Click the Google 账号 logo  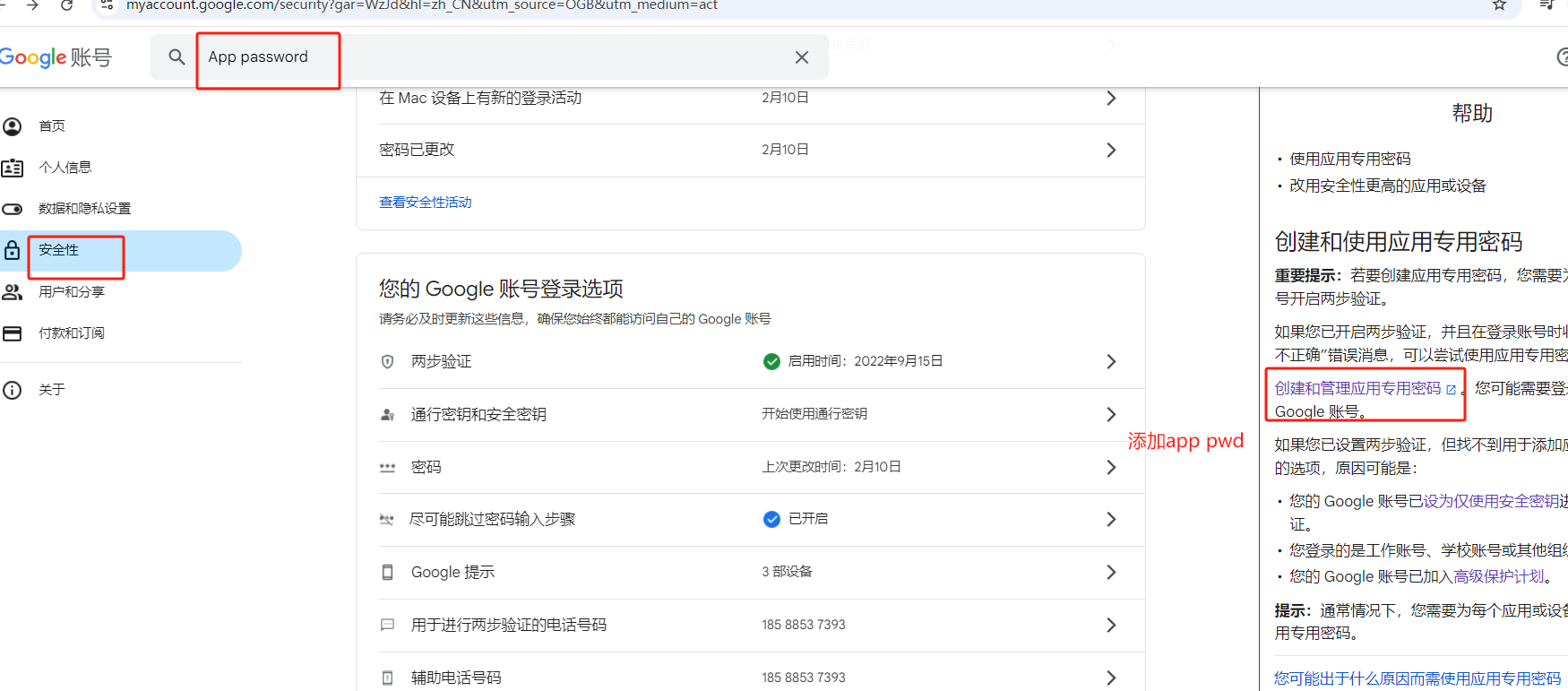pos(56,57)
